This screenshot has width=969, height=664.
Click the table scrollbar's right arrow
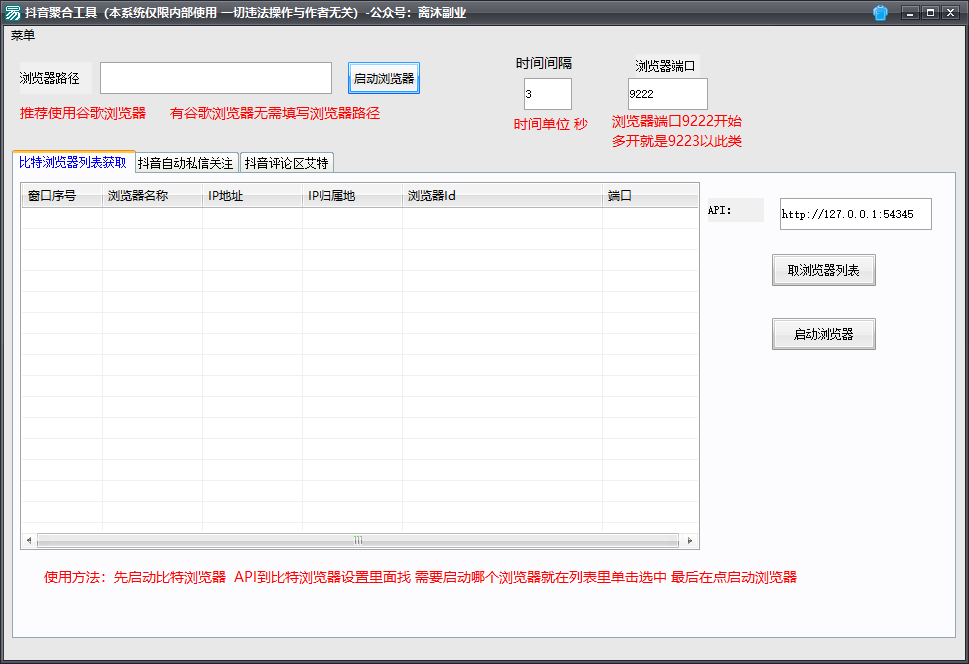click(690, 541)
